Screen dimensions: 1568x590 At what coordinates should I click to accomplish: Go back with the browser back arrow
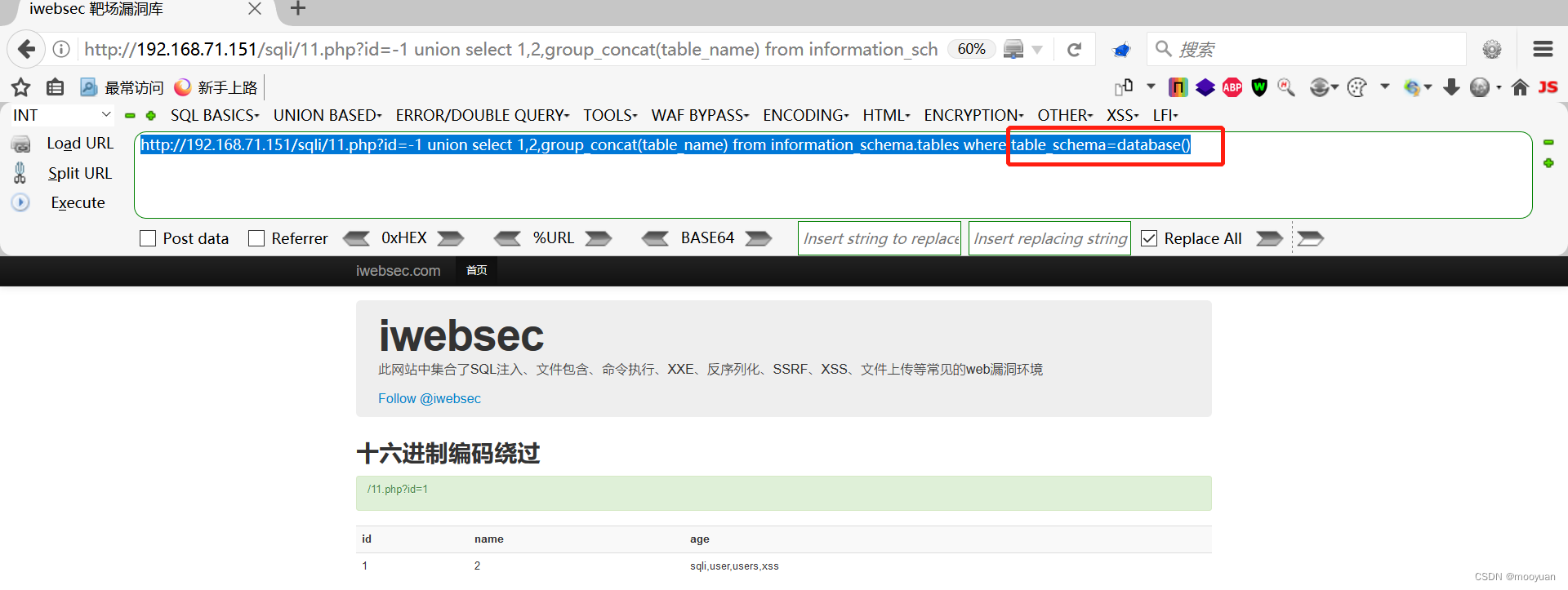[27, 49]
